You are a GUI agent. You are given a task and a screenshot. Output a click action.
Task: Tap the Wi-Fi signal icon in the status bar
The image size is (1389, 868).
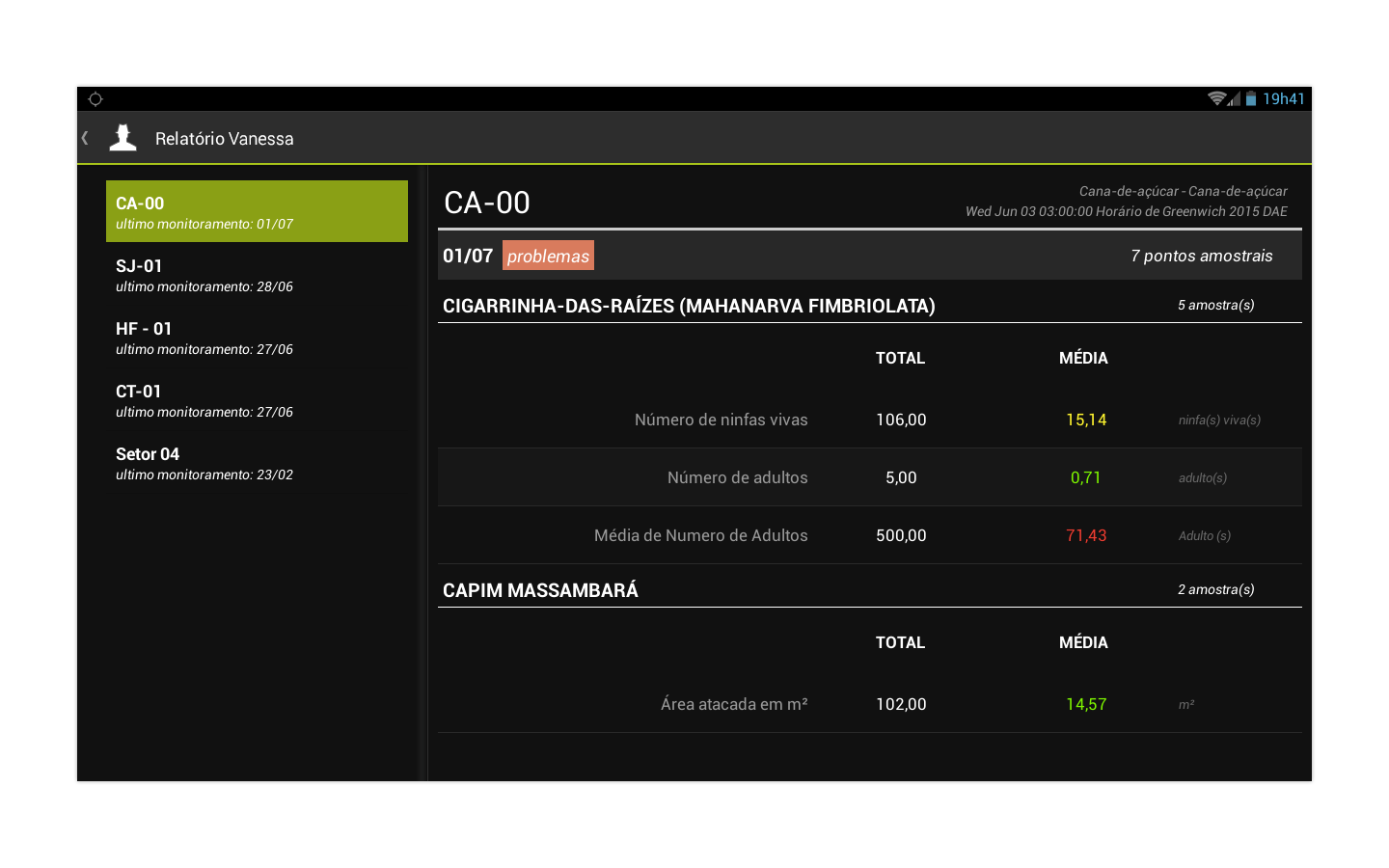pyautogui.click(x=1217, y=98)
